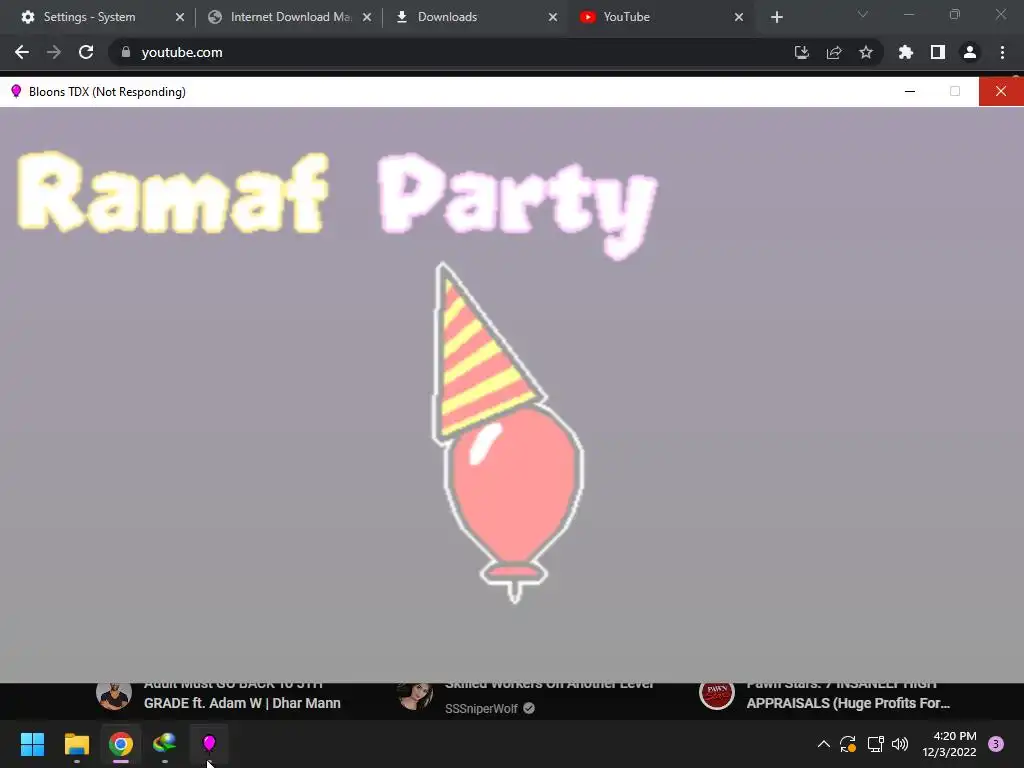Install app icon in address bar
The image size is (1024, 768).
802,52
